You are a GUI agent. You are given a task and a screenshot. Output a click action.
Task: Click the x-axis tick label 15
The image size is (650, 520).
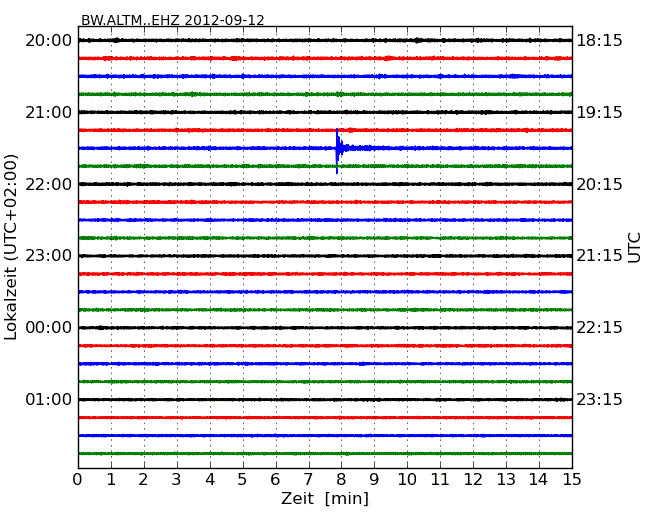(x=572, y=479)
